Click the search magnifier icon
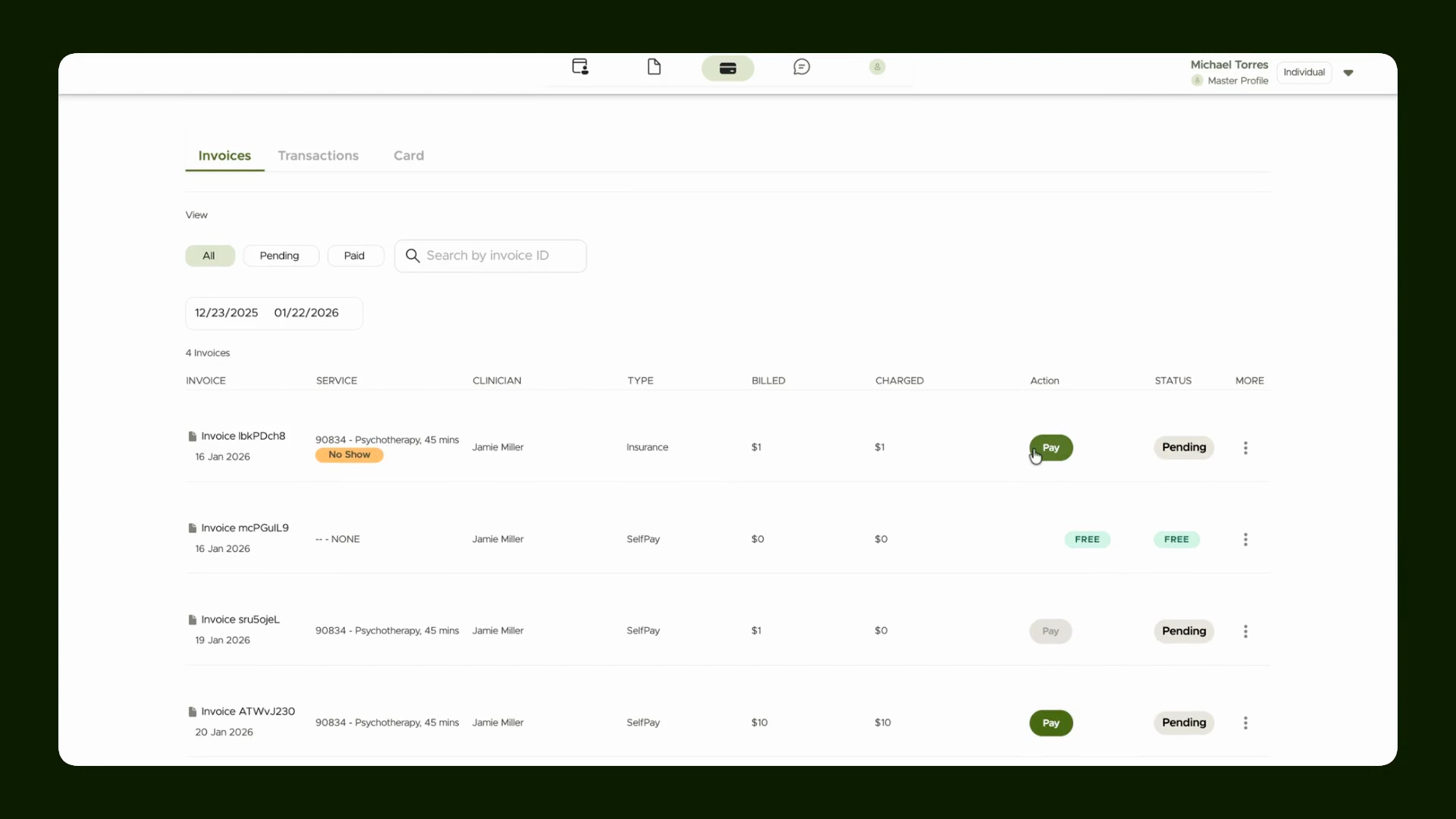Viewport: 1456px width, 819px height. click(x=413, y=256)
